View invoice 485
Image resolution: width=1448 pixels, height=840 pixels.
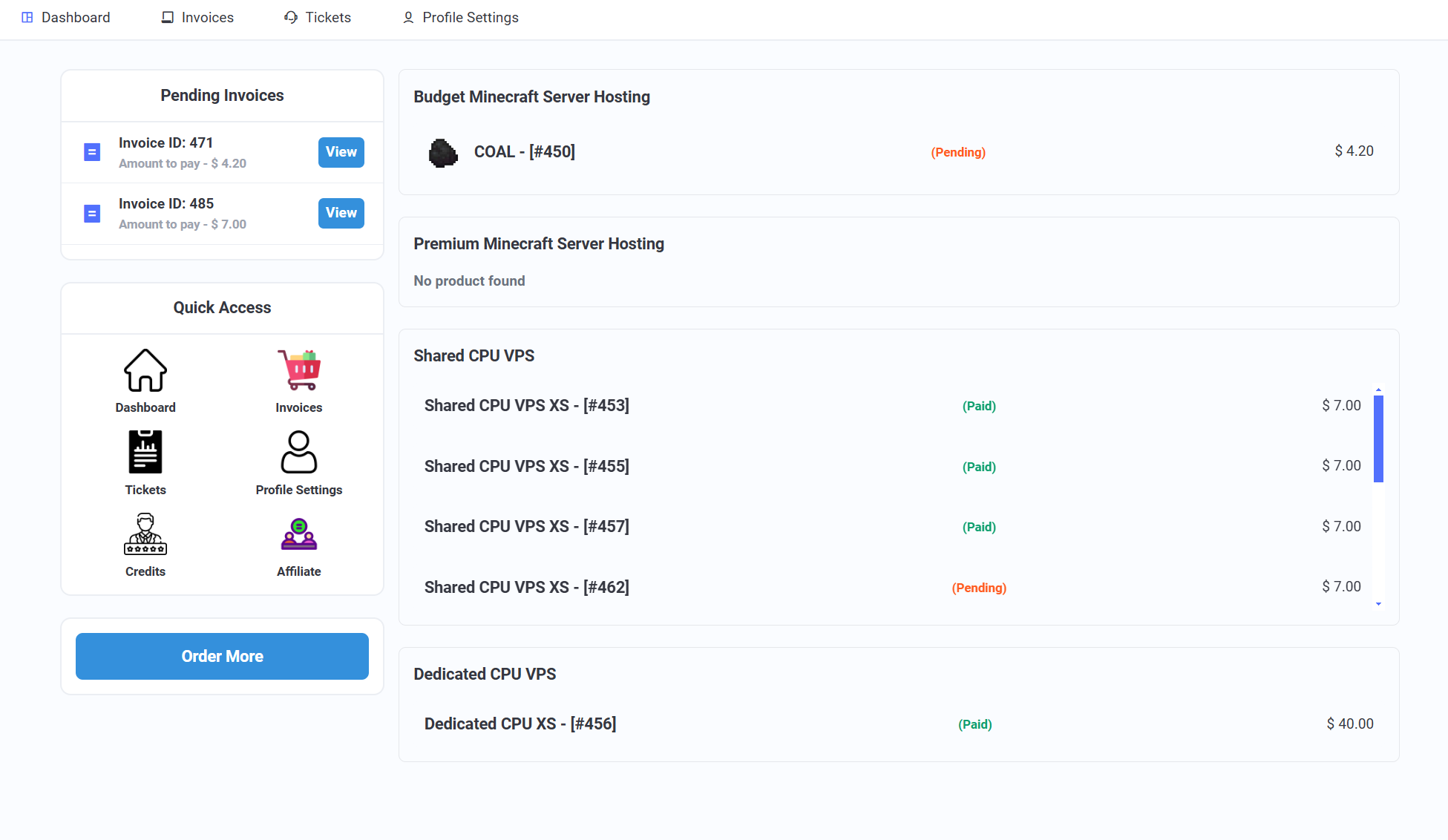[x=341, y=213]
